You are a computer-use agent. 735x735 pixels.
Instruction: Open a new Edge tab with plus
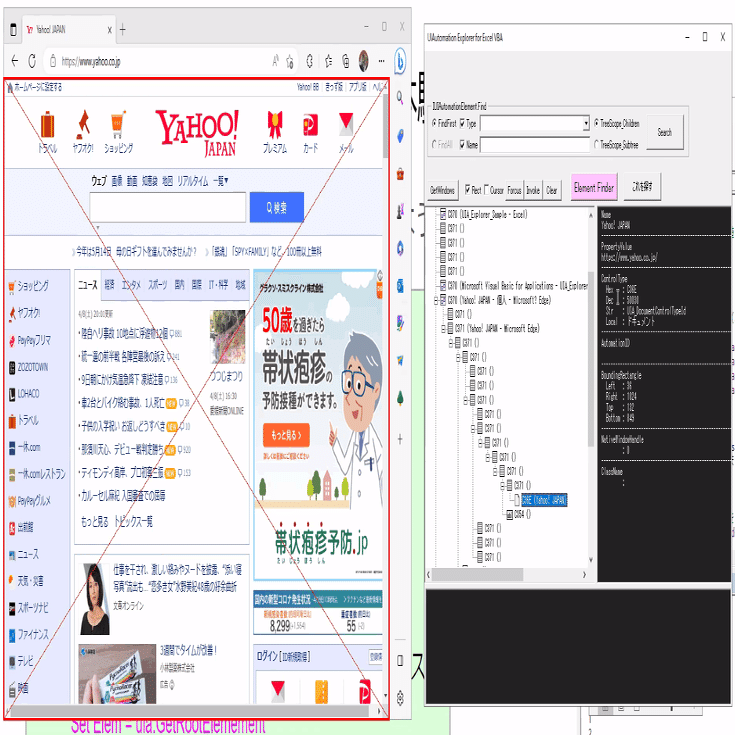point(122,30)
